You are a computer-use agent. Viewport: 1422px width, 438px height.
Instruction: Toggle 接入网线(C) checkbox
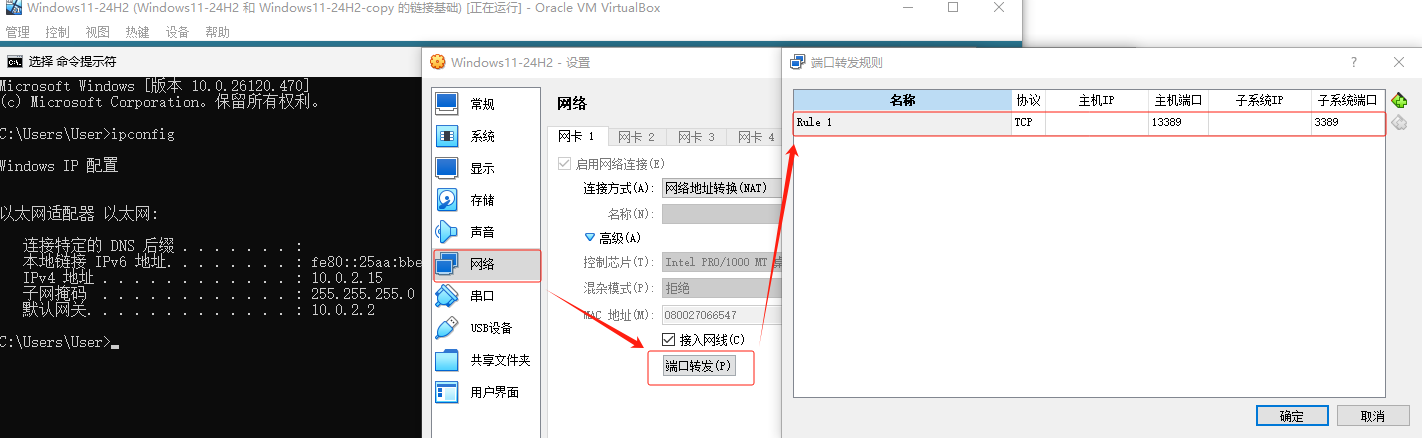pyautogui.click(x=669, y=340)
